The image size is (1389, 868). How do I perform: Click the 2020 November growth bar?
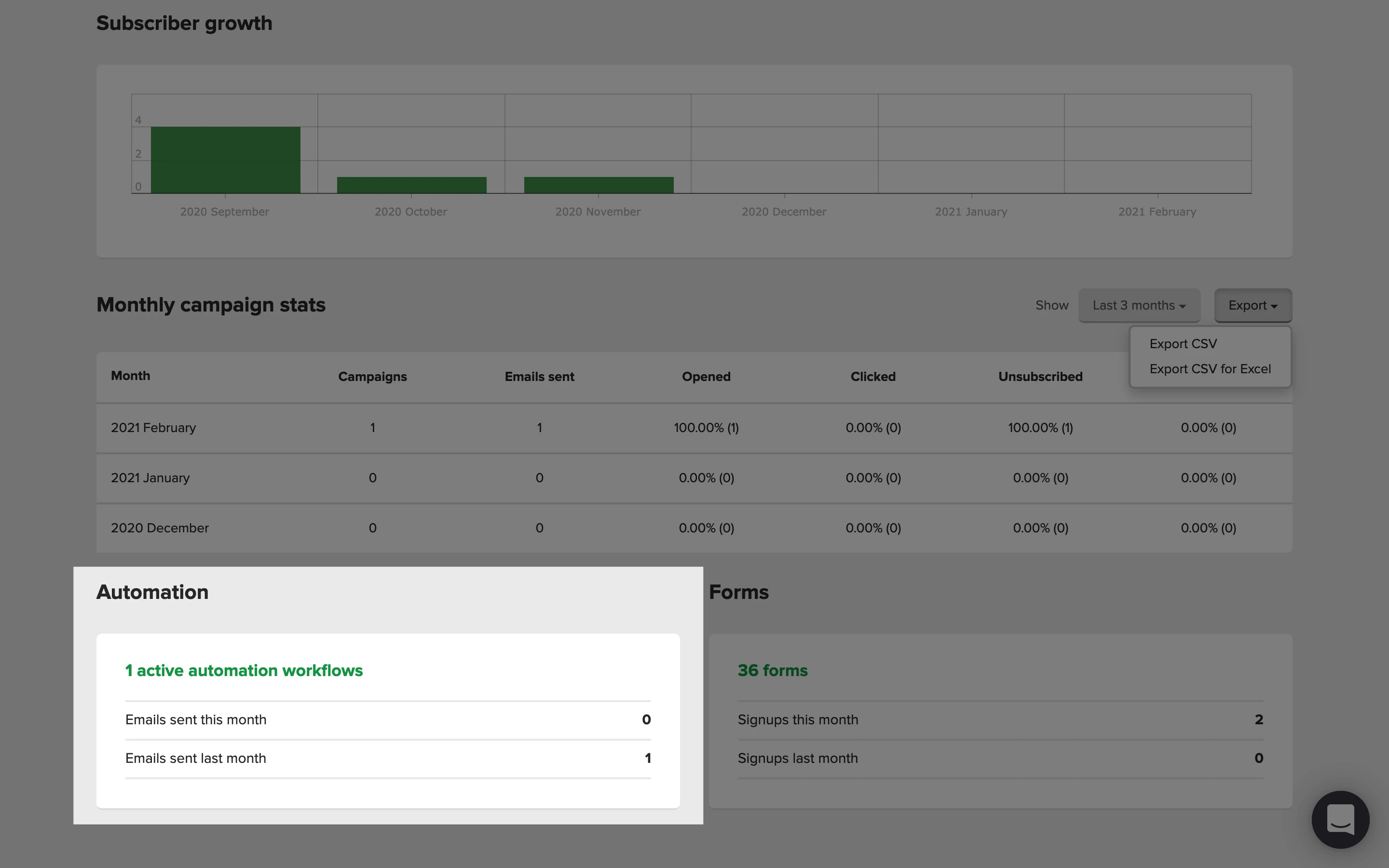(598, 185)
